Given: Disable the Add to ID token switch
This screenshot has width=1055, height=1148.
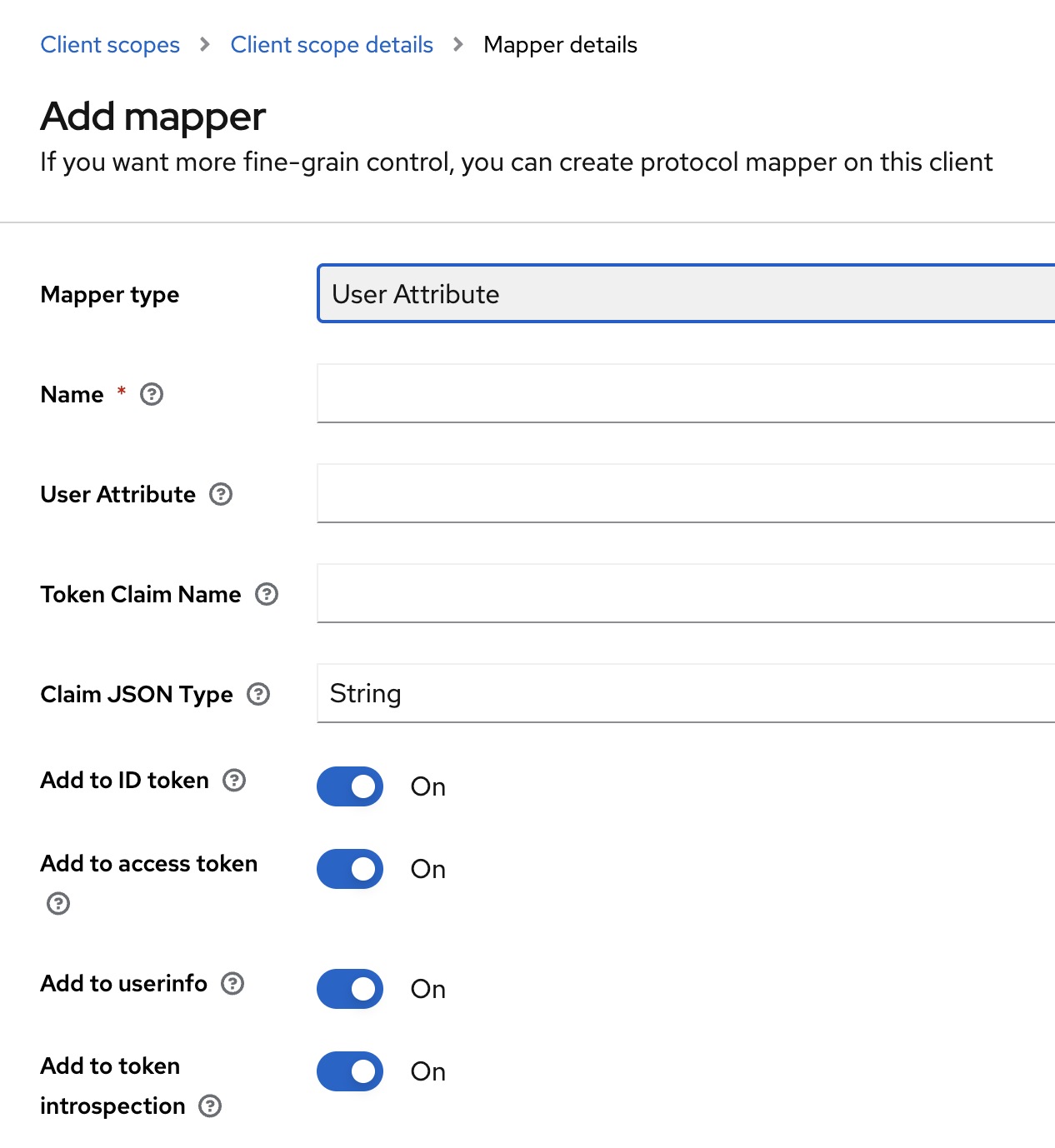Looking at the screenshot, I should click(x=350, y=786).
